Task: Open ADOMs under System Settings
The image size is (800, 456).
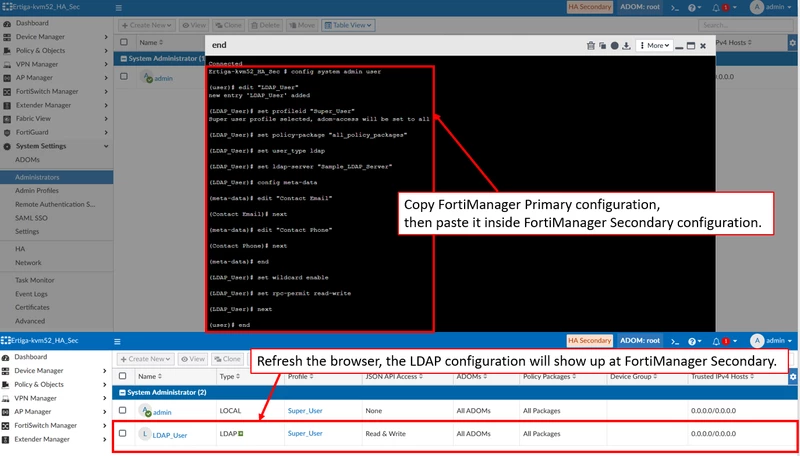Action: coord(28,160)
